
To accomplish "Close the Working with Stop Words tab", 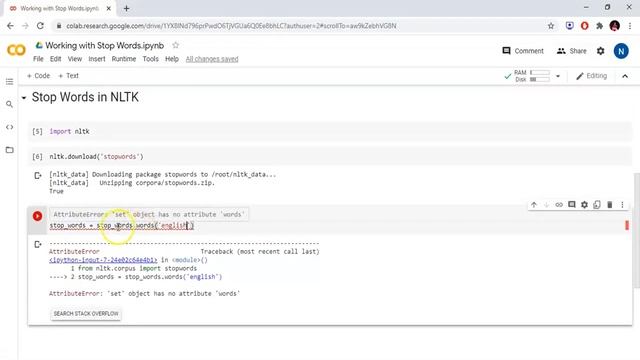I will 109,8.
